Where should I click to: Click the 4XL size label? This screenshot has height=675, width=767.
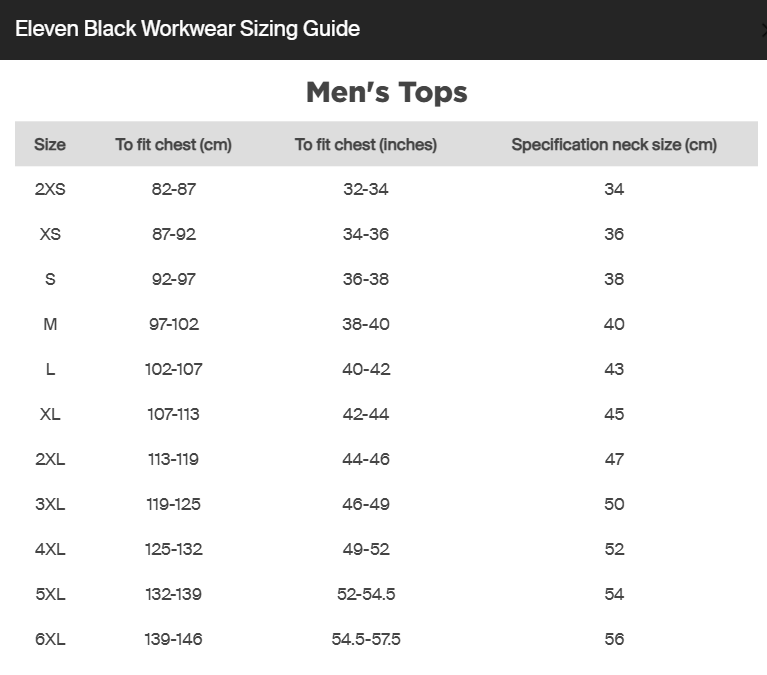50,549
